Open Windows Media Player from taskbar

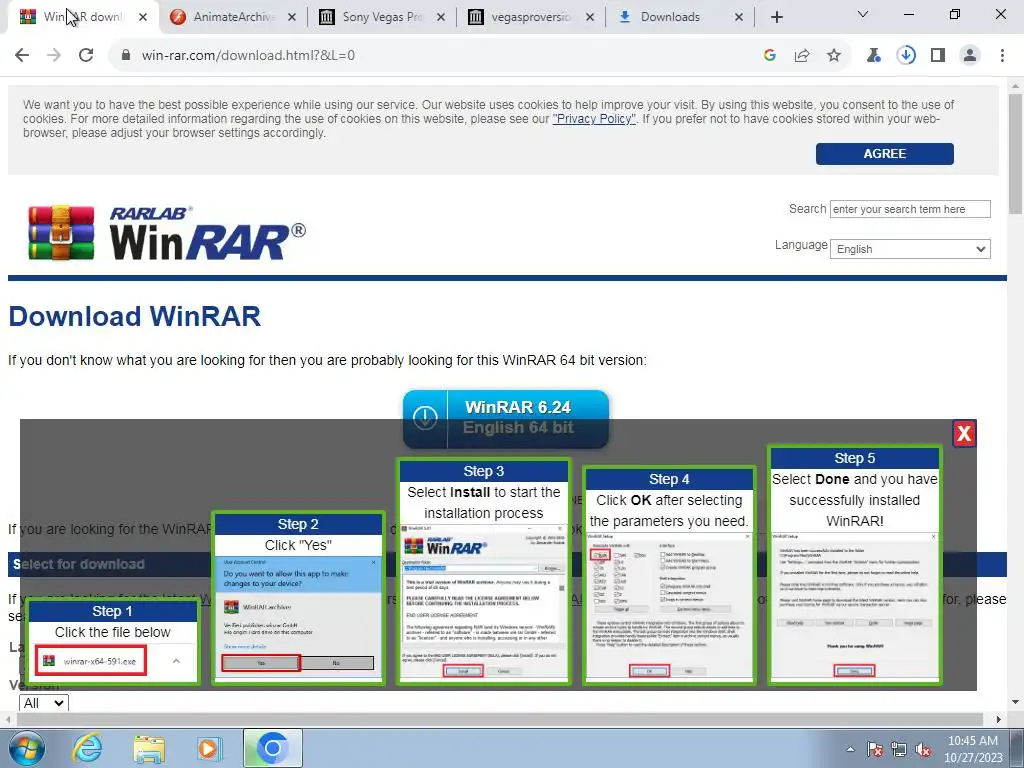210,748
